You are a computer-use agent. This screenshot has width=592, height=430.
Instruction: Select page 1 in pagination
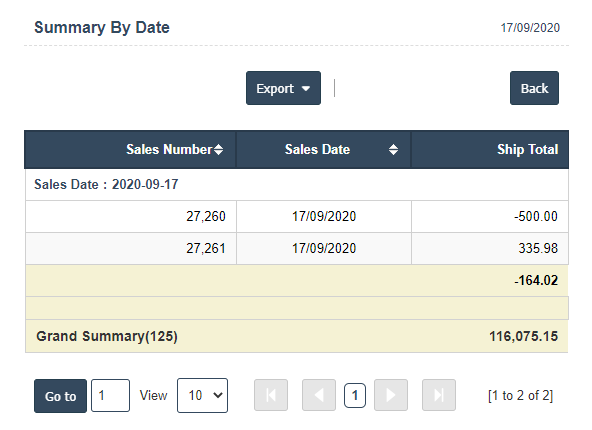click(355, 395)
